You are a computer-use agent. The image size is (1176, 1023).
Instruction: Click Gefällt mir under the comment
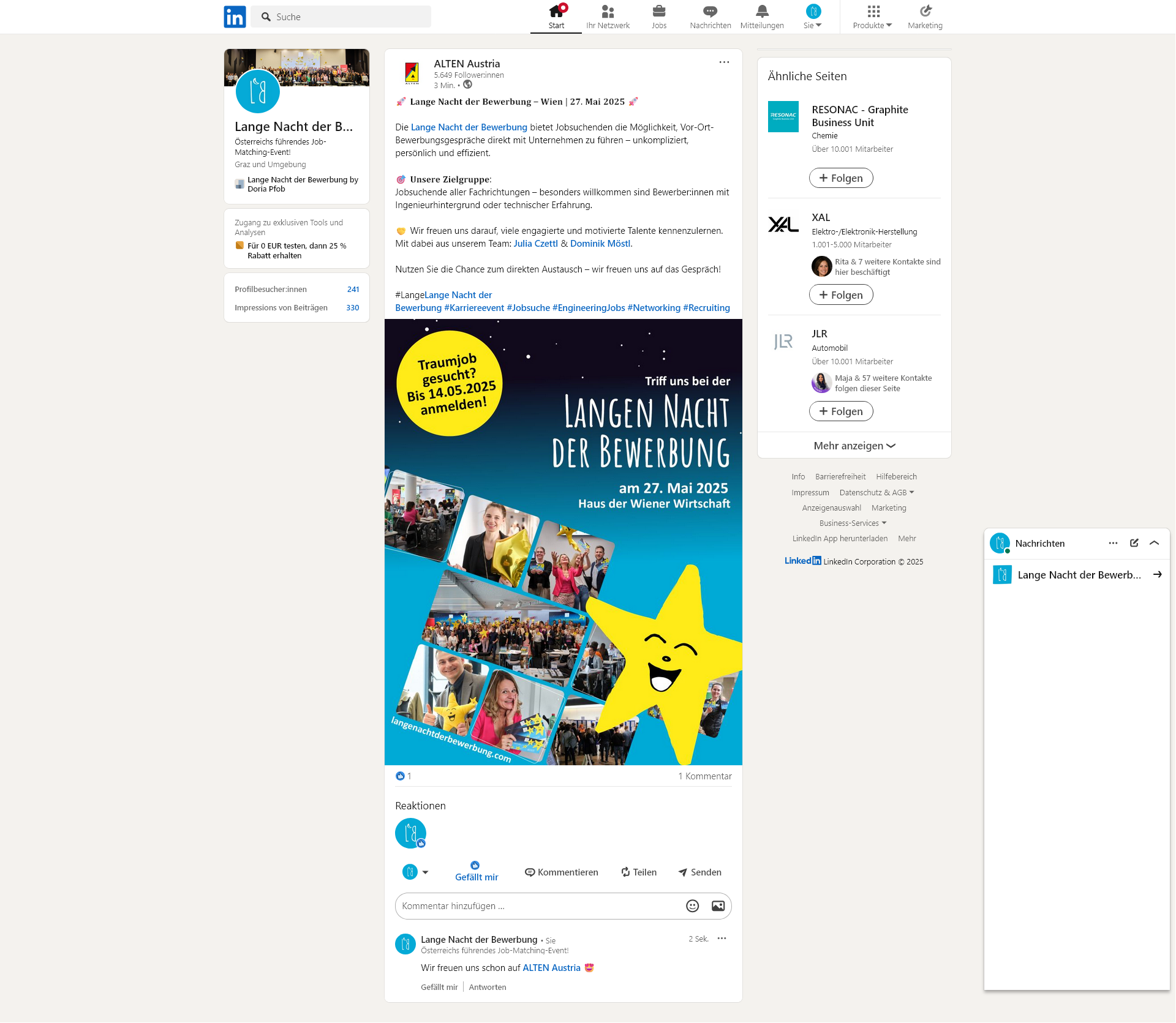point(439,987)
